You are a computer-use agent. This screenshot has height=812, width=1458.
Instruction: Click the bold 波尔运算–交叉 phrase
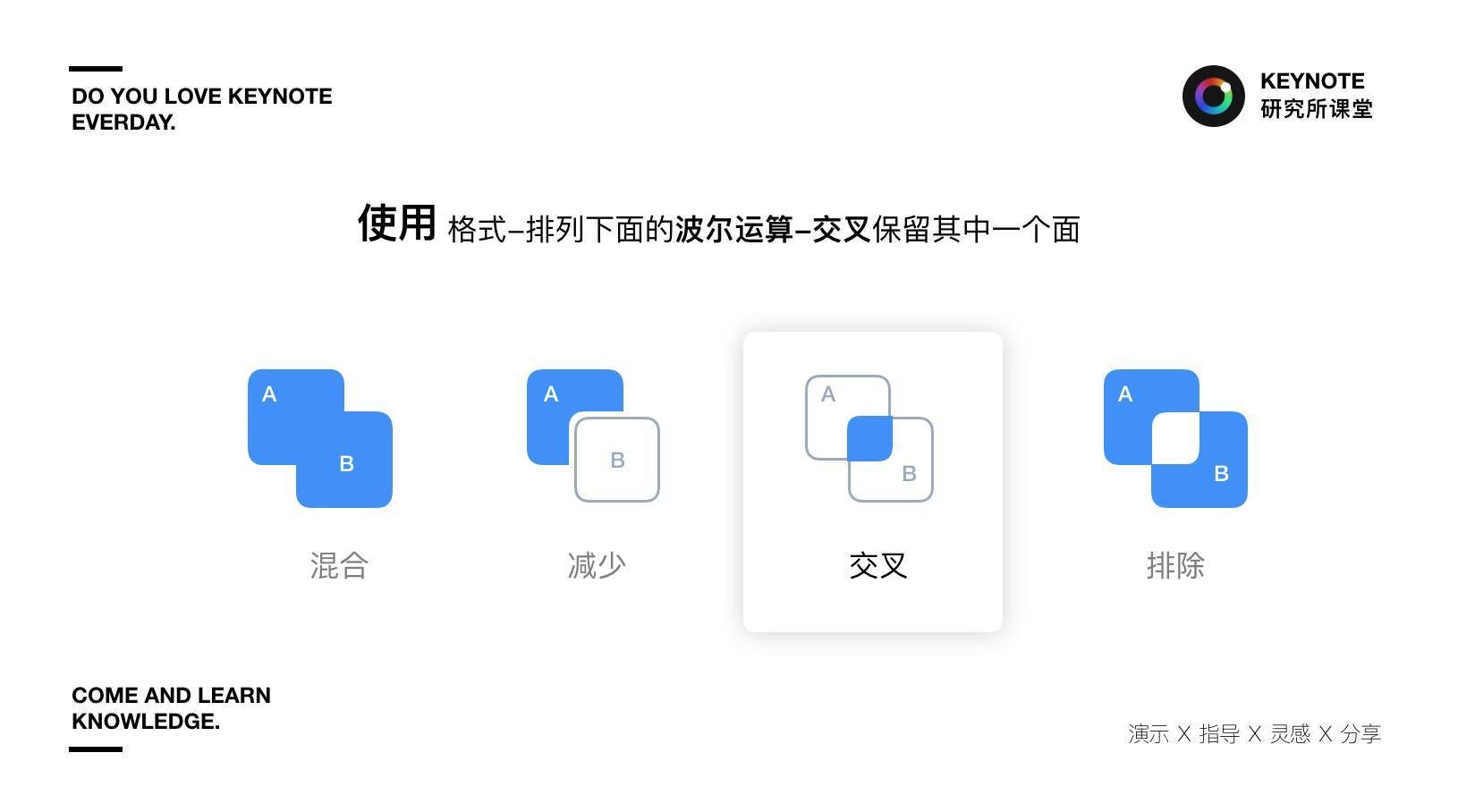(773, 230)
